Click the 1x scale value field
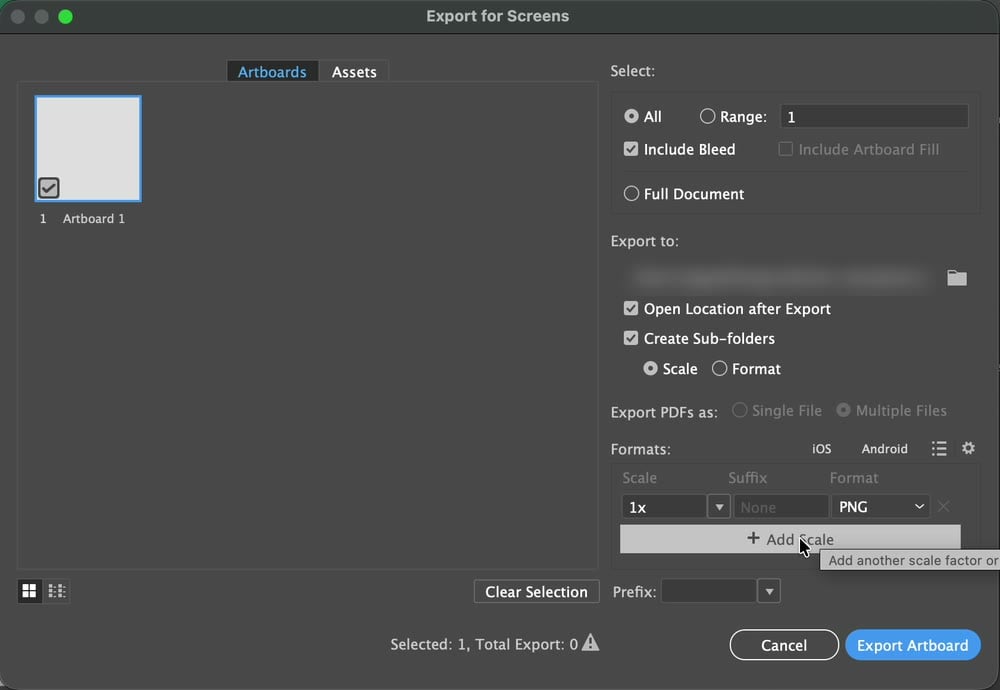1000x690 pixels. coord(664,507)
